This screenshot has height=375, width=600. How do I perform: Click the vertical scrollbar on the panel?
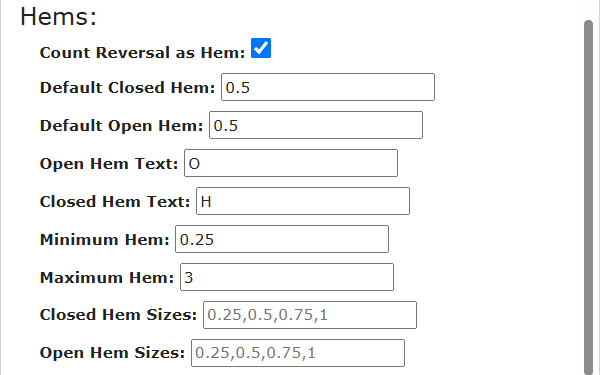(x=589, y=195)
